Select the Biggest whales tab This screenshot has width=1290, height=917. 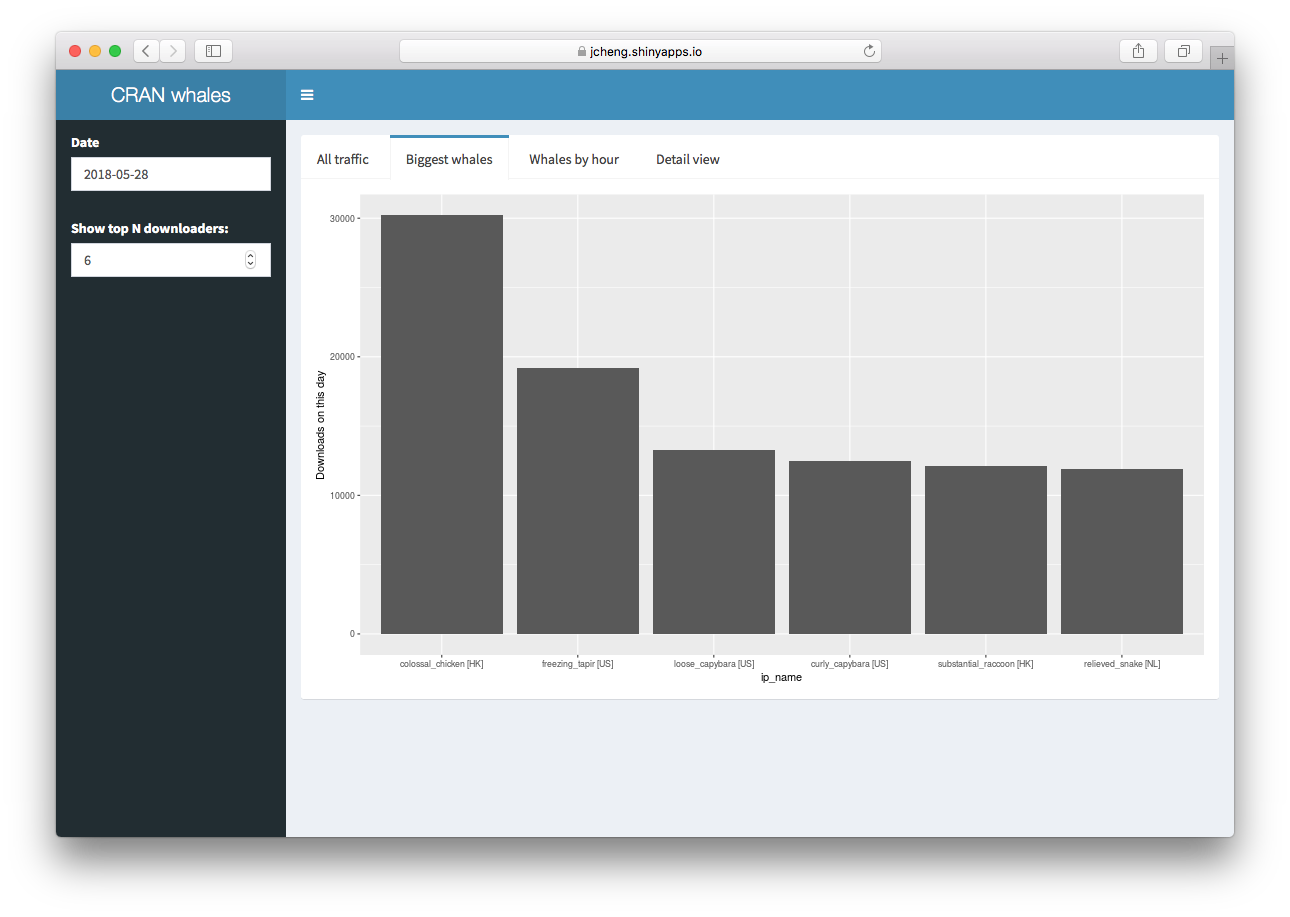[449, 159]
